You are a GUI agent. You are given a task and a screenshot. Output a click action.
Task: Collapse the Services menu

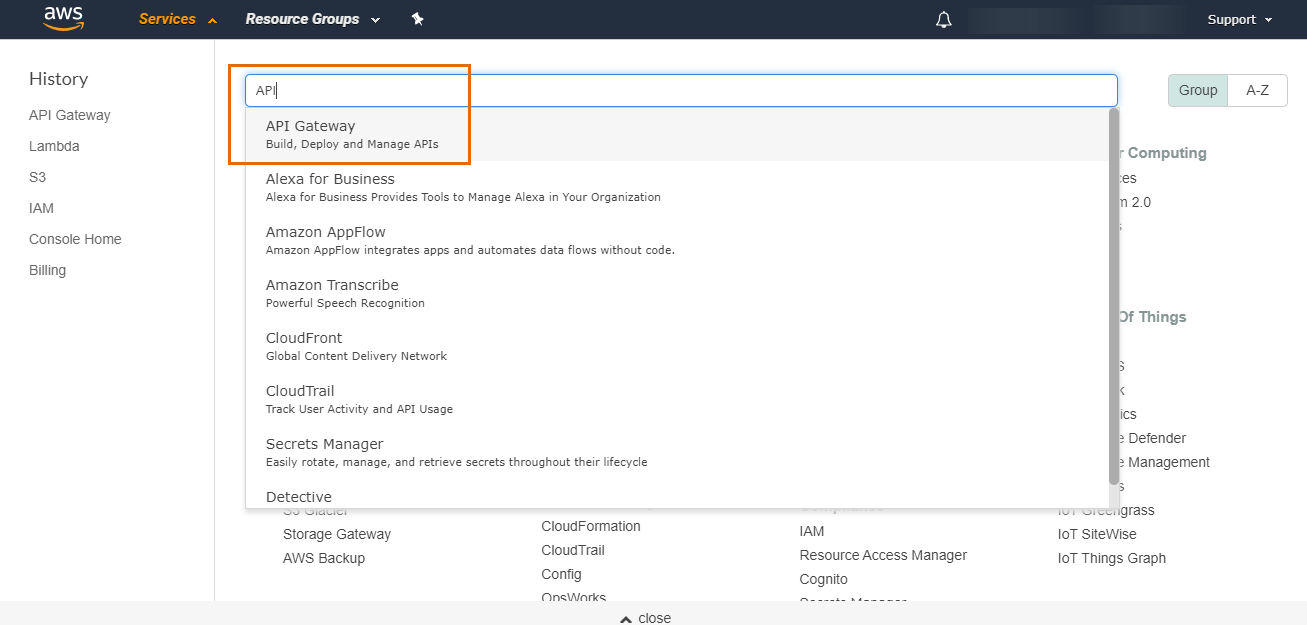(x=178, y=19)
